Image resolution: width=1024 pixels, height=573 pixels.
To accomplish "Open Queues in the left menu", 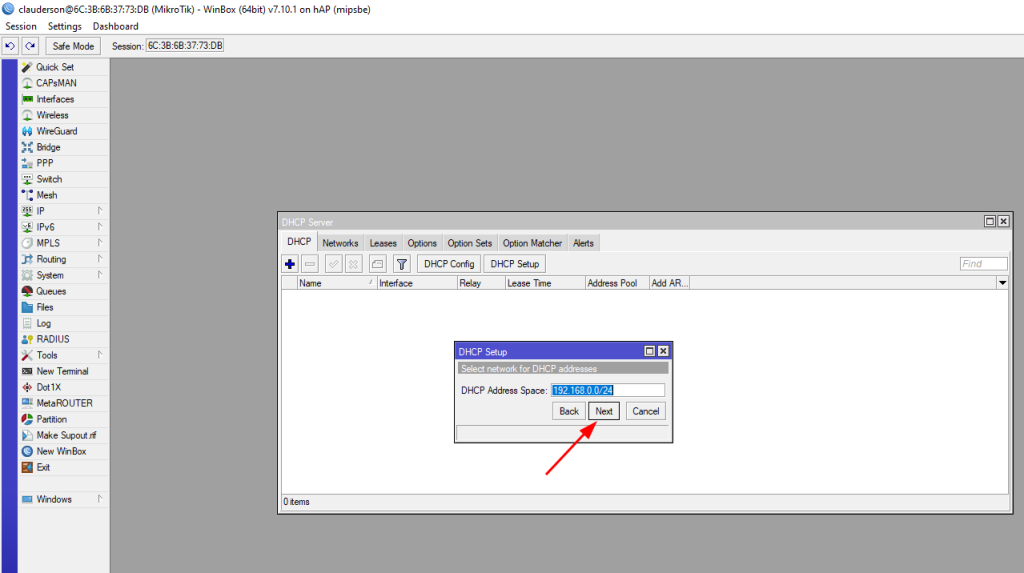I will click(51, 291).
